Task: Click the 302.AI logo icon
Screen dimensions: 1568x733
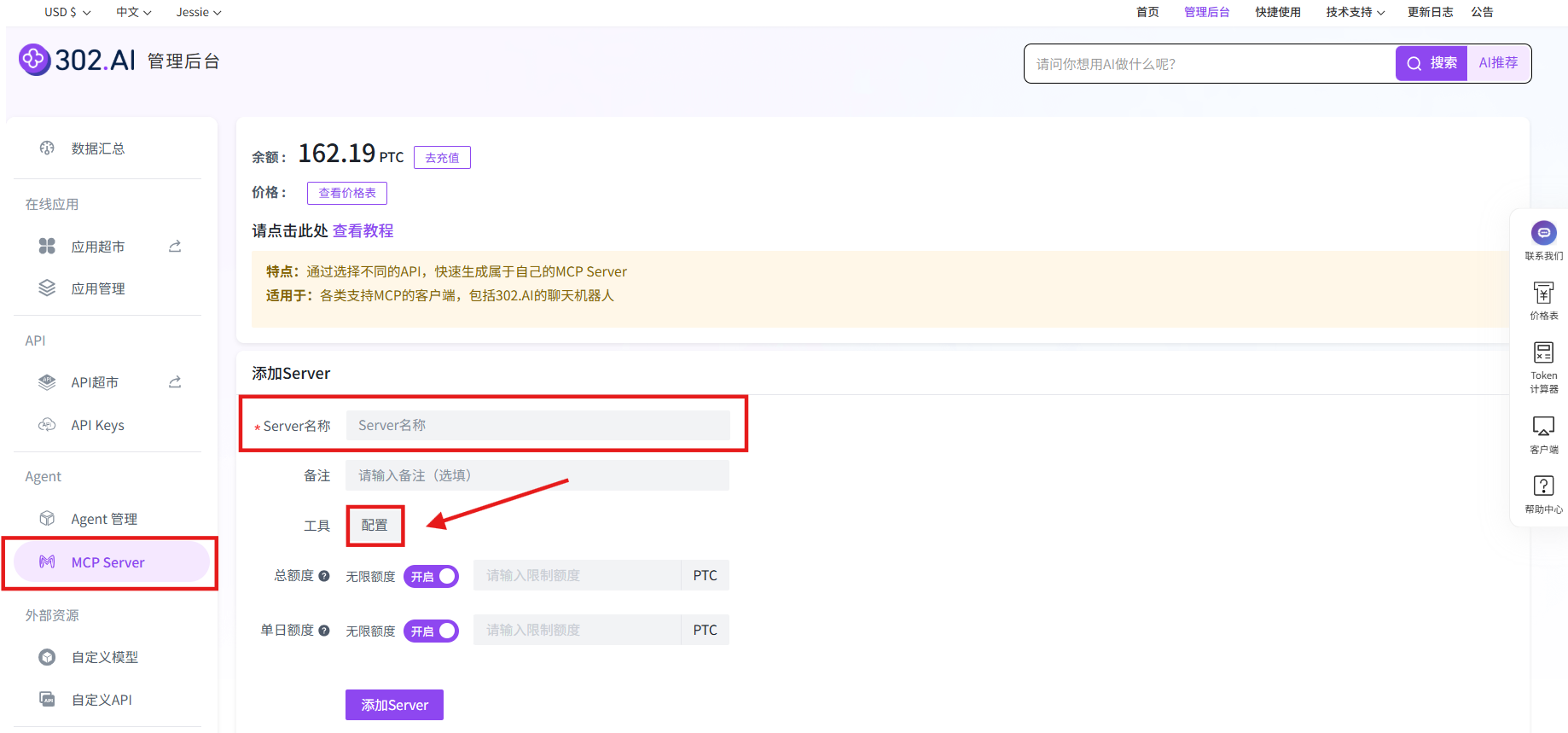Action: point(35,60)
